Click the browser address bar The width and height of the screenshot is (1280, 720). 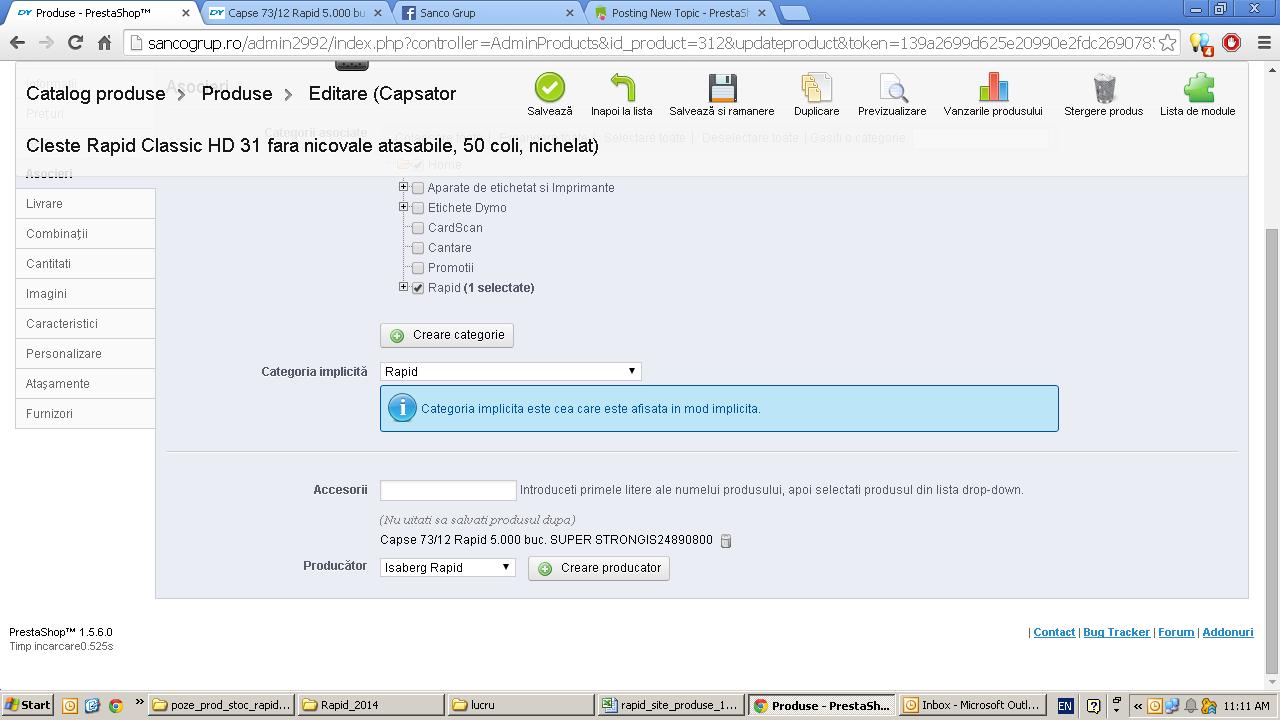coord(650,43)
